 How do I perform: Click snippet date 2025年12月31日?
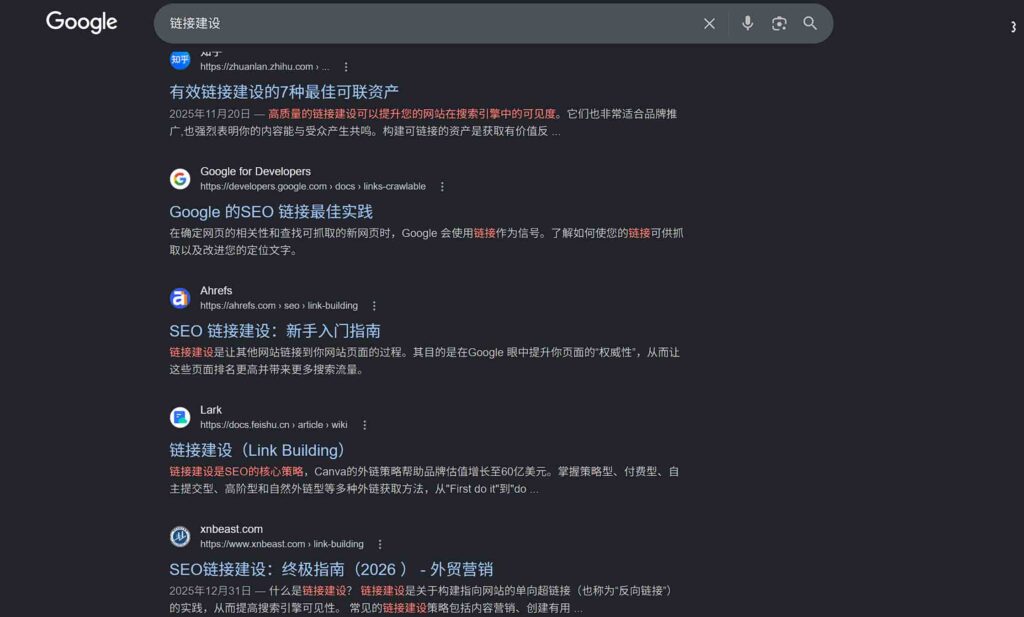(210, 591)
